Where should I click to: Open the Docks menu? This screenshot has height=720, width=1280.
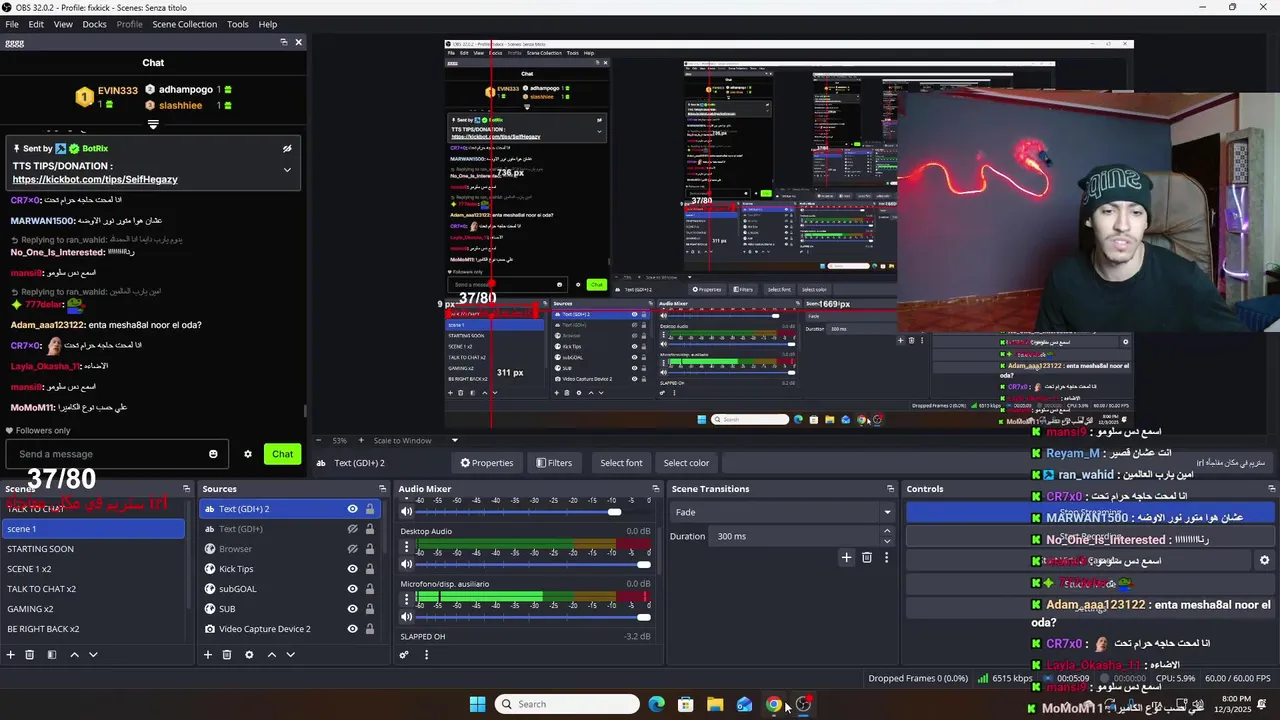coord(94,24)
